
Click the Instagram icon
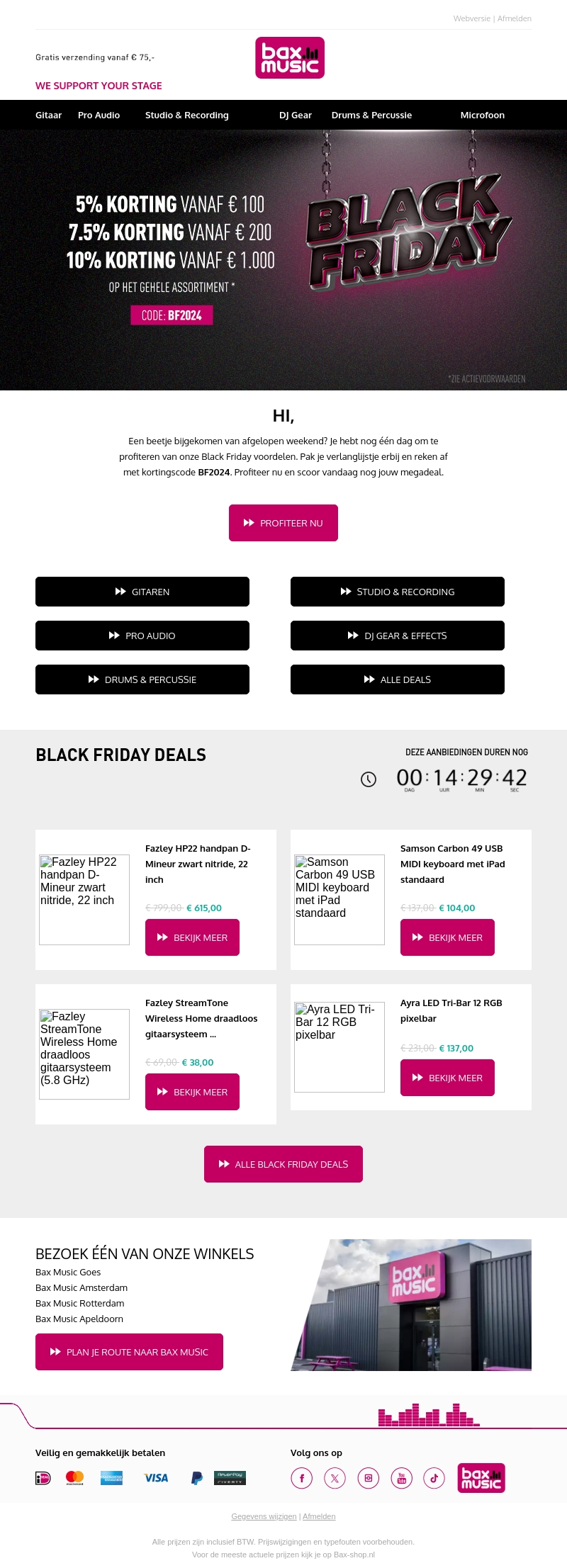(368, 1478)
